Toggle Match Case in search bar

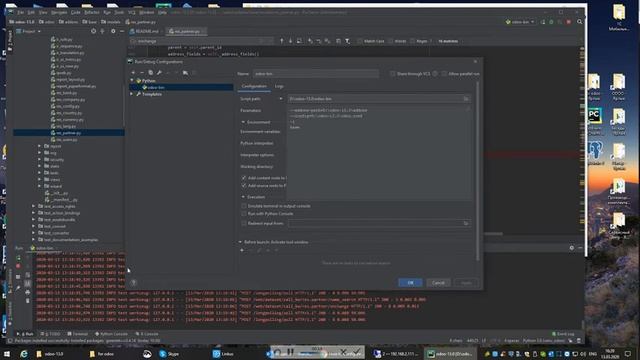click(x=359, y=41)
